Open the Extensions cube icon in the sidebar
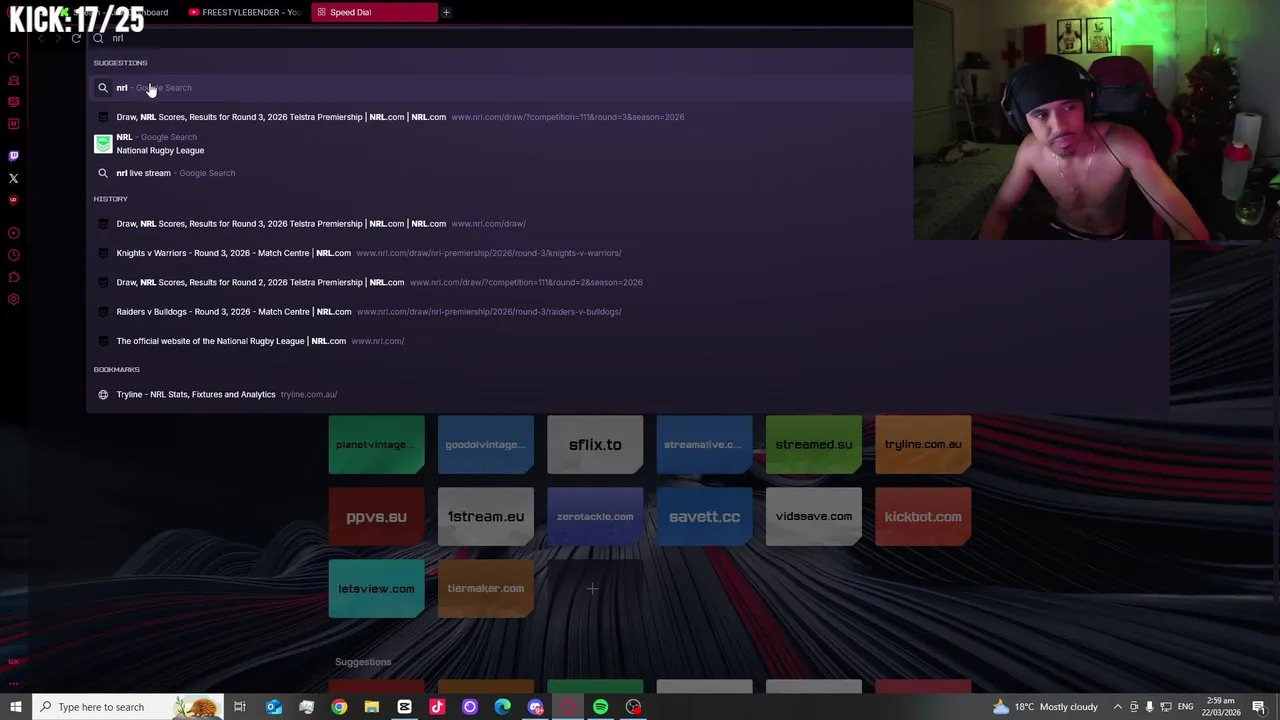The image size is (1280, 720). point(13,277)
